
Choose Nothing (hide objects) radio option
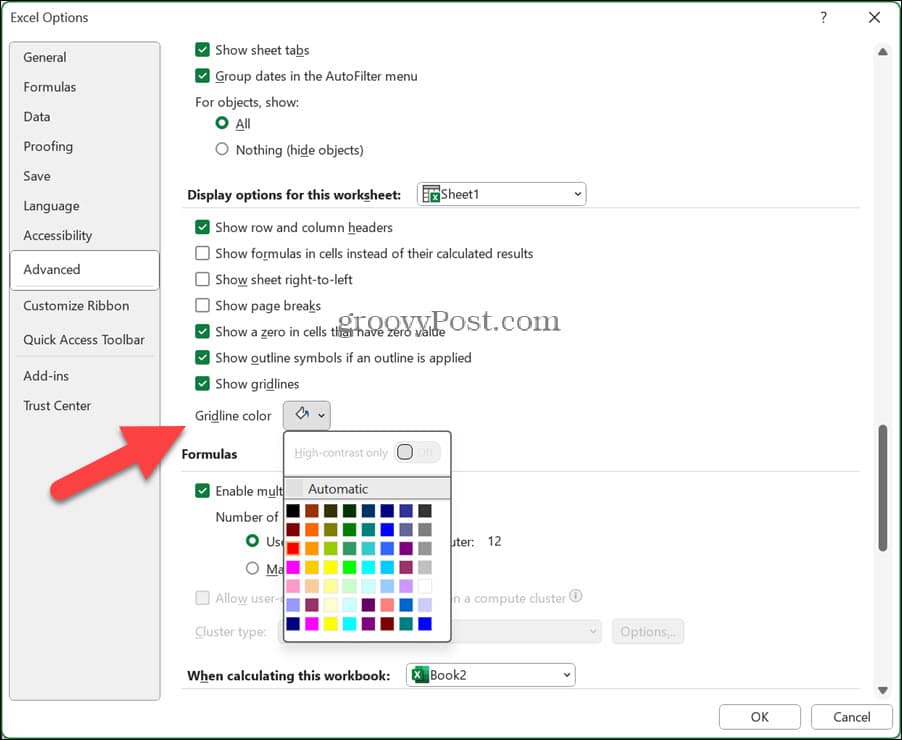point(222,150)
